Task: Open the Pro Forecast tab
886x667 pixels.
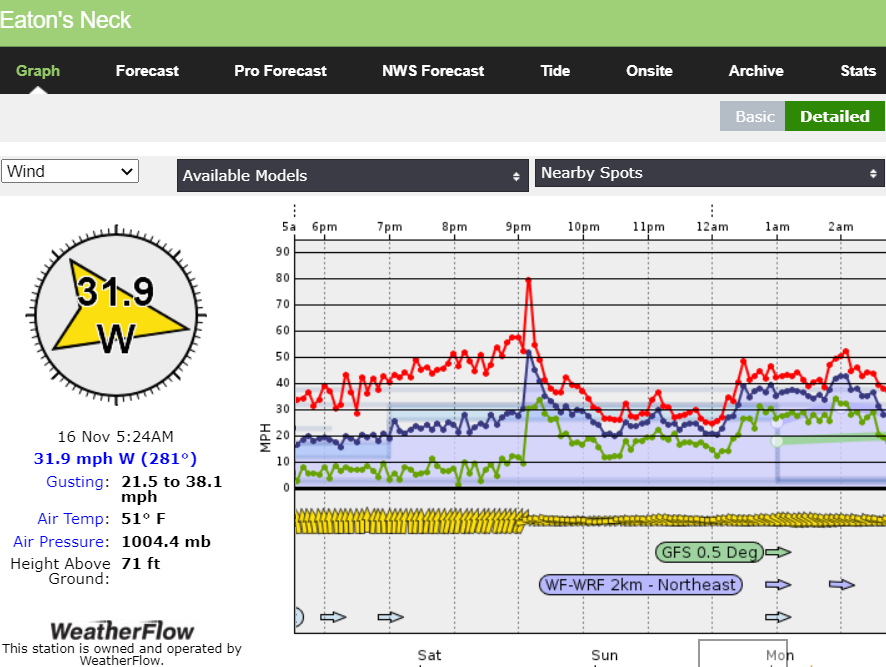Action: point(280,71)
